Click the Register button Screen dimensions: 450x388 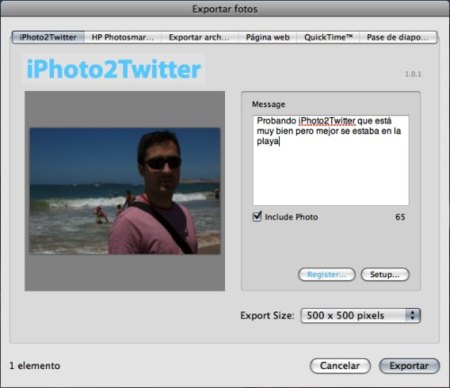coord(327,275)
